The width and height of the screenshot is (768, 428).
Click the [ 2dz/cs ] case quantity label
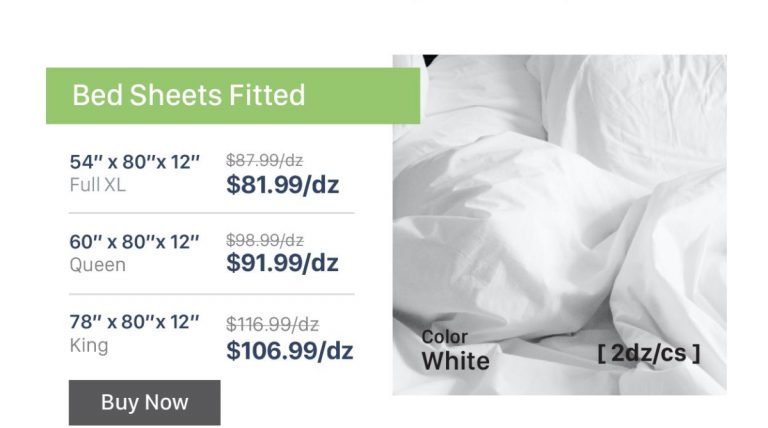click(x=648, y=353)
